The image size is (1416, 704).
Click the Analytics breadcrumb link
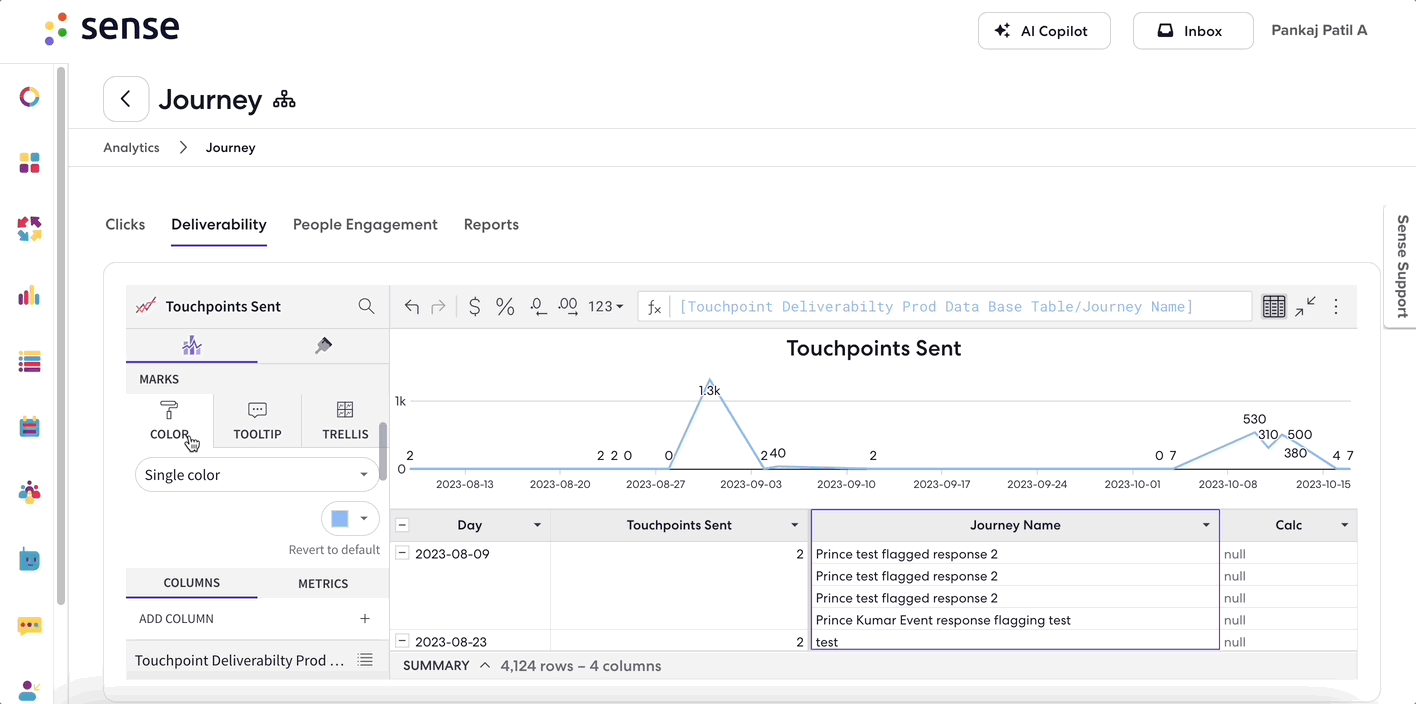pyautogui.click(x=131, y=147)
